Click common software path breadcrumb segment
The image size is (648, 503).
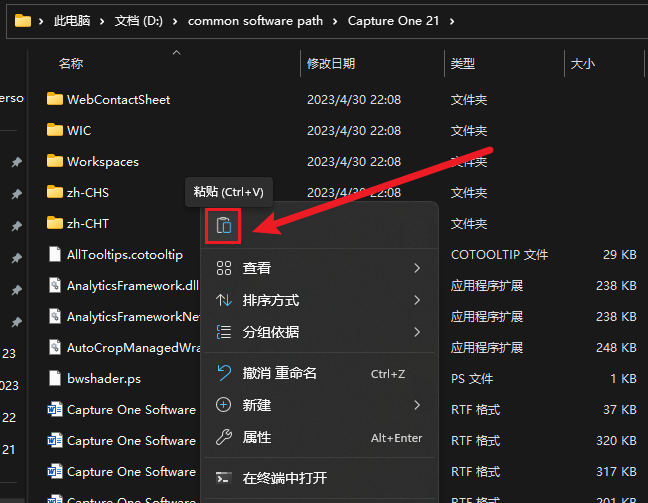tap(255, 21)
